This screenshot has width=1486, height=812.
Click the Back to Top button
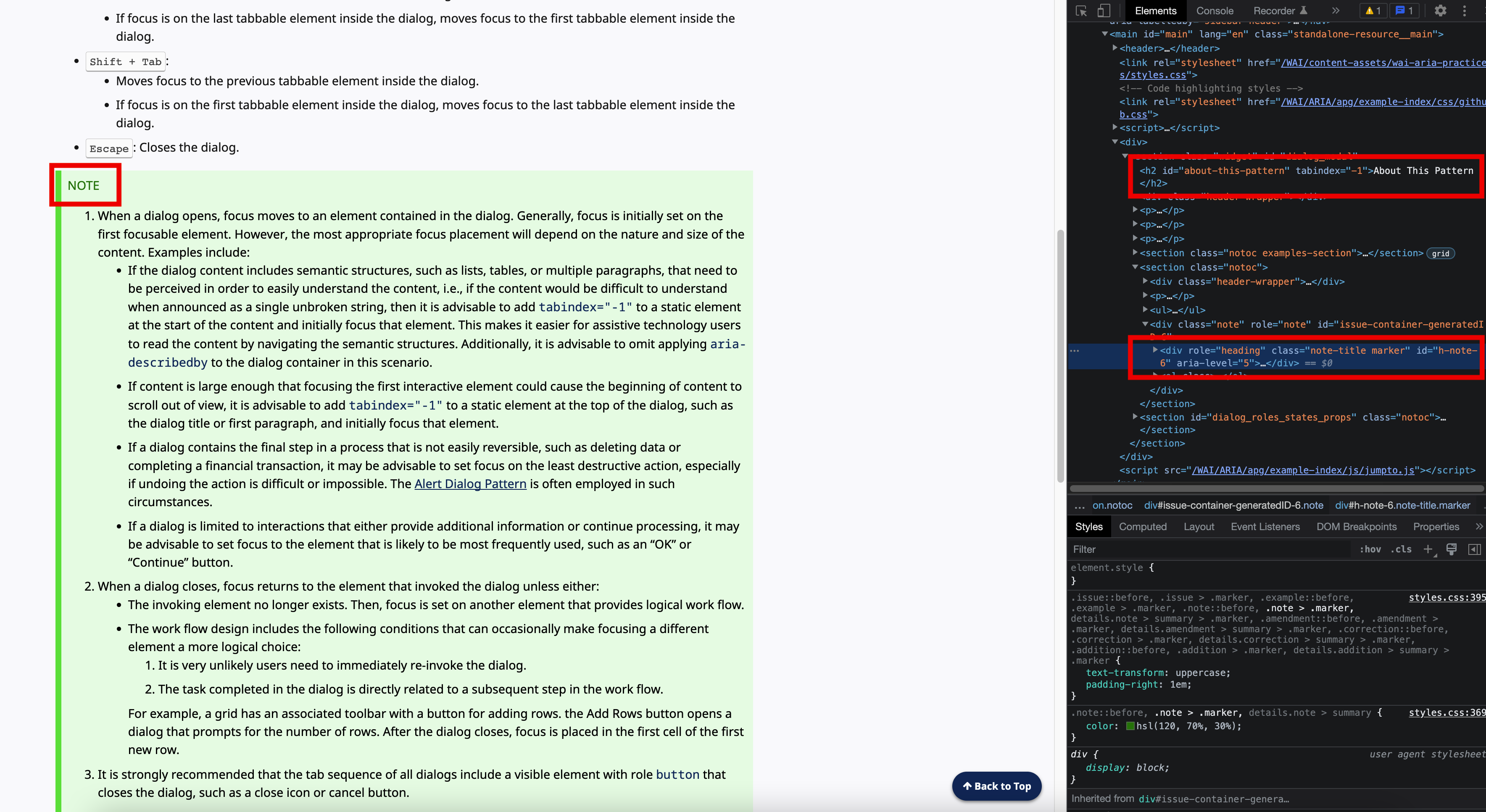pyautogui.click(x=997, y=786)
